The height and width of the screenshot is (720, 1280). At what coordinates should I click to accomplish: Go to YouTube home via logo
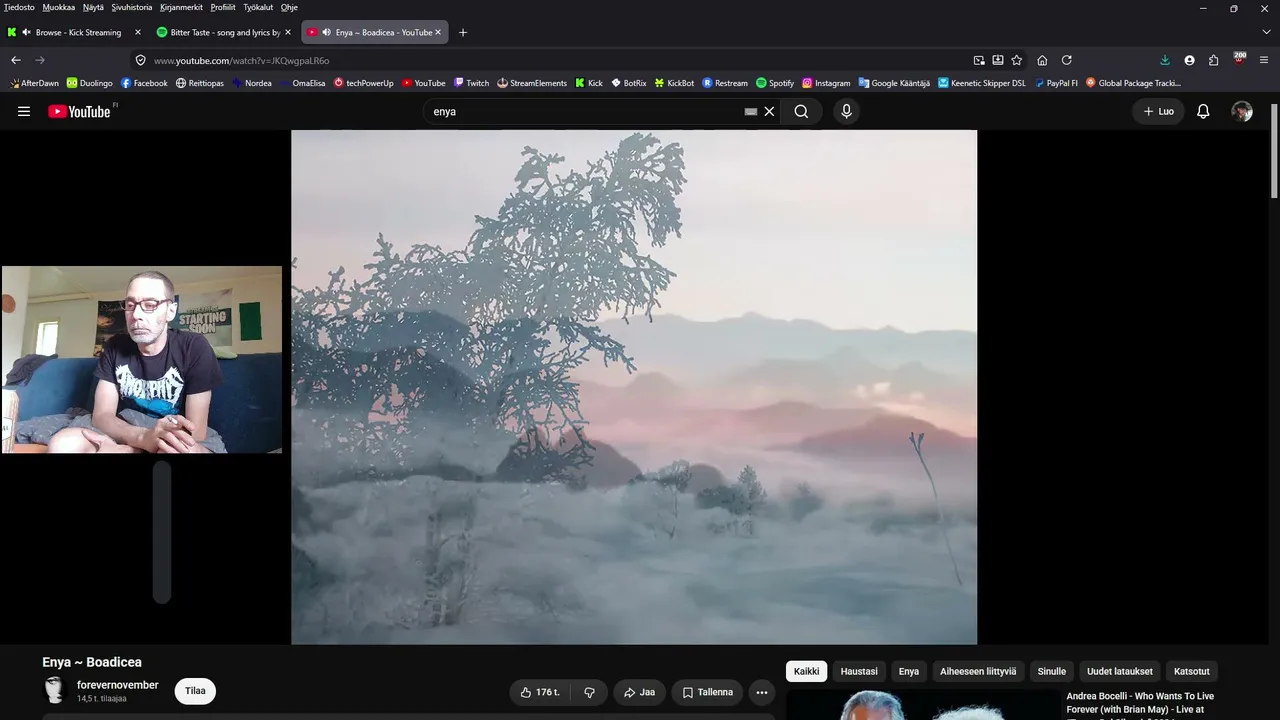[x=80, y=111]
